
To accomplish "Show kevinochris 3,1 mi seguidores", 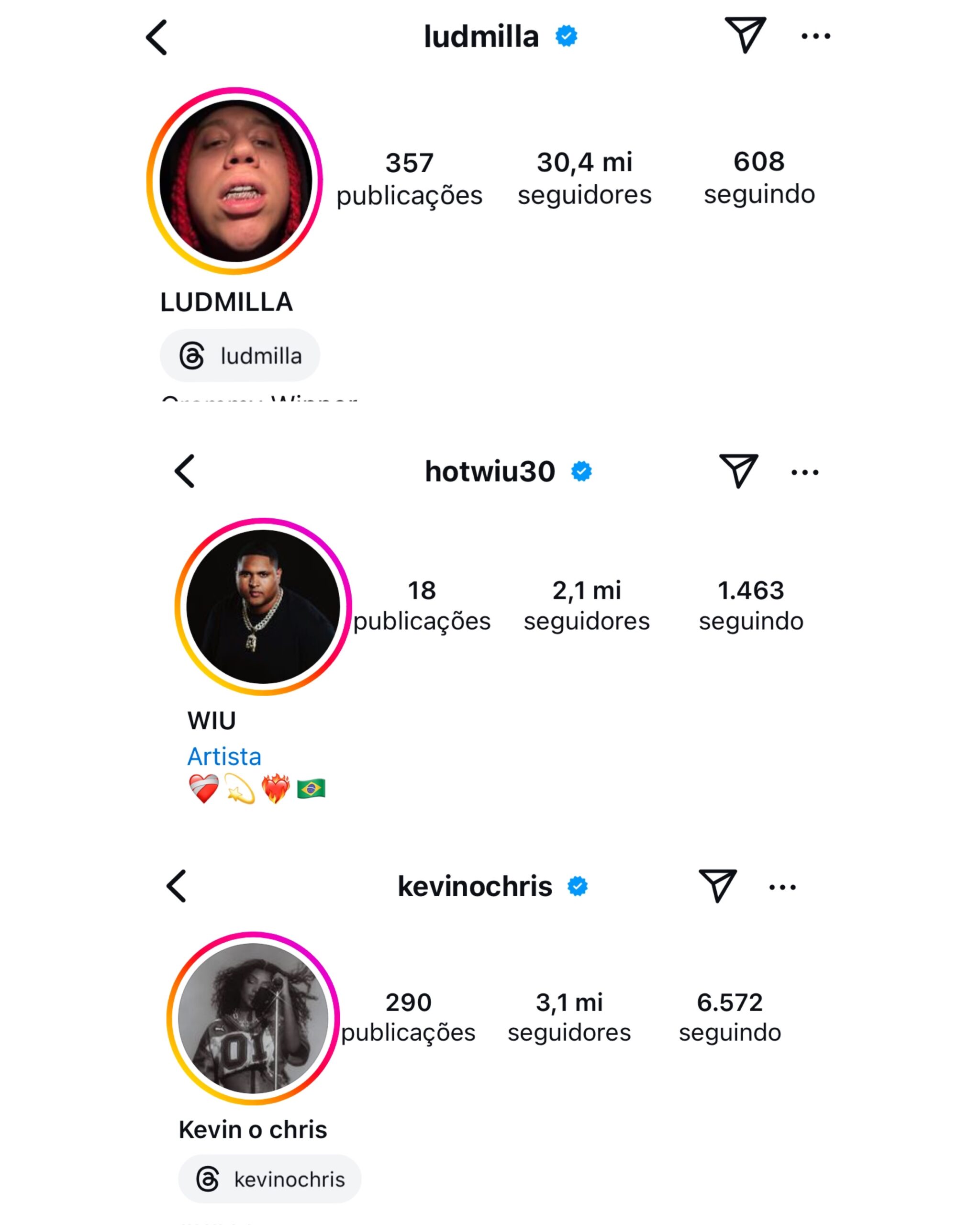I will (x=568, y=1017).
